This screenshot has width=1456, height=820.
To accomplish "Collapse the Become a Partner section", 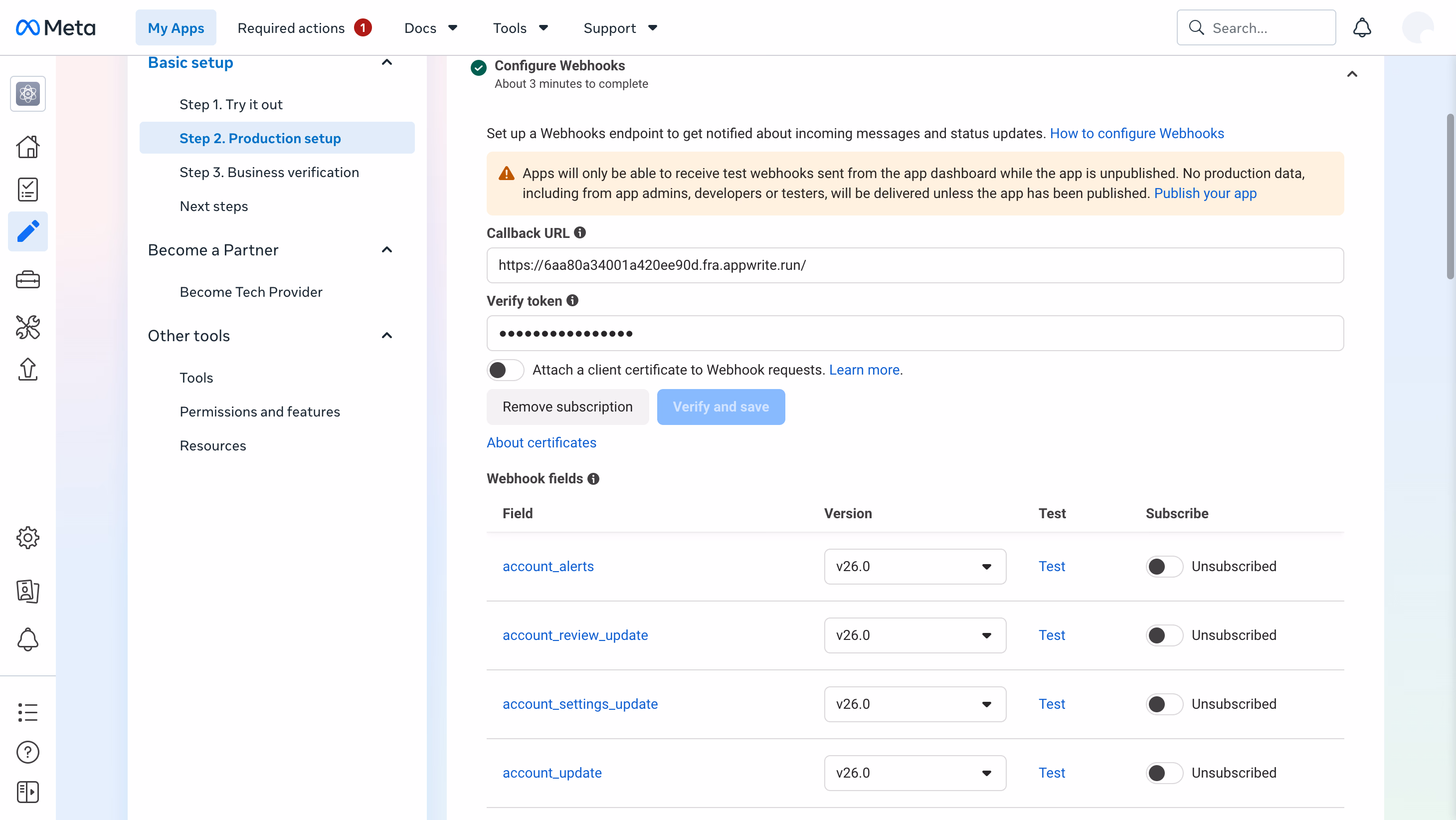I will click(x=386, y=250).
